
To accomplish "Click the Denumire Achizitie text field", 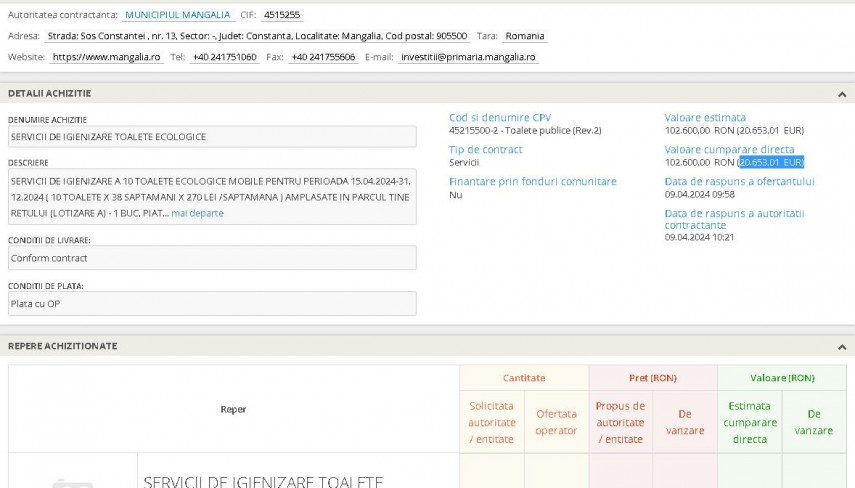I will click(x=212, y=137).
